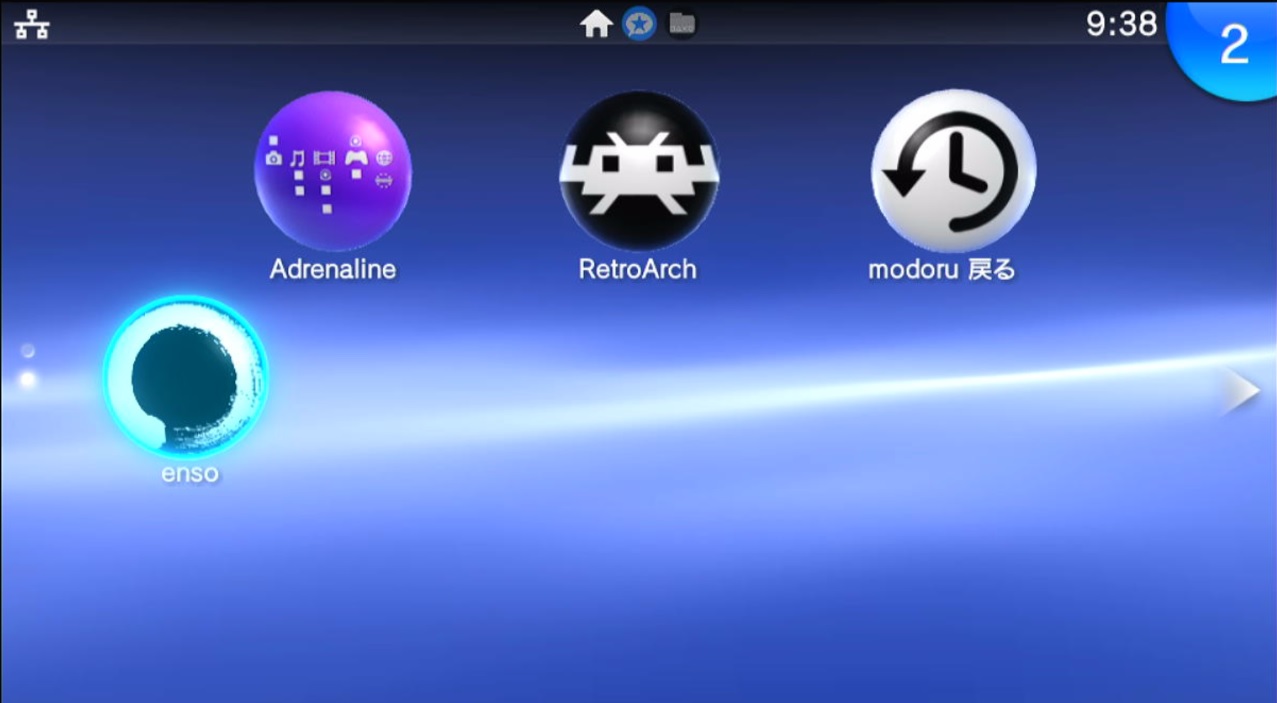Click the Adrenaline label text
Viewport: 1277px width, 703px height.
[333, 269]
